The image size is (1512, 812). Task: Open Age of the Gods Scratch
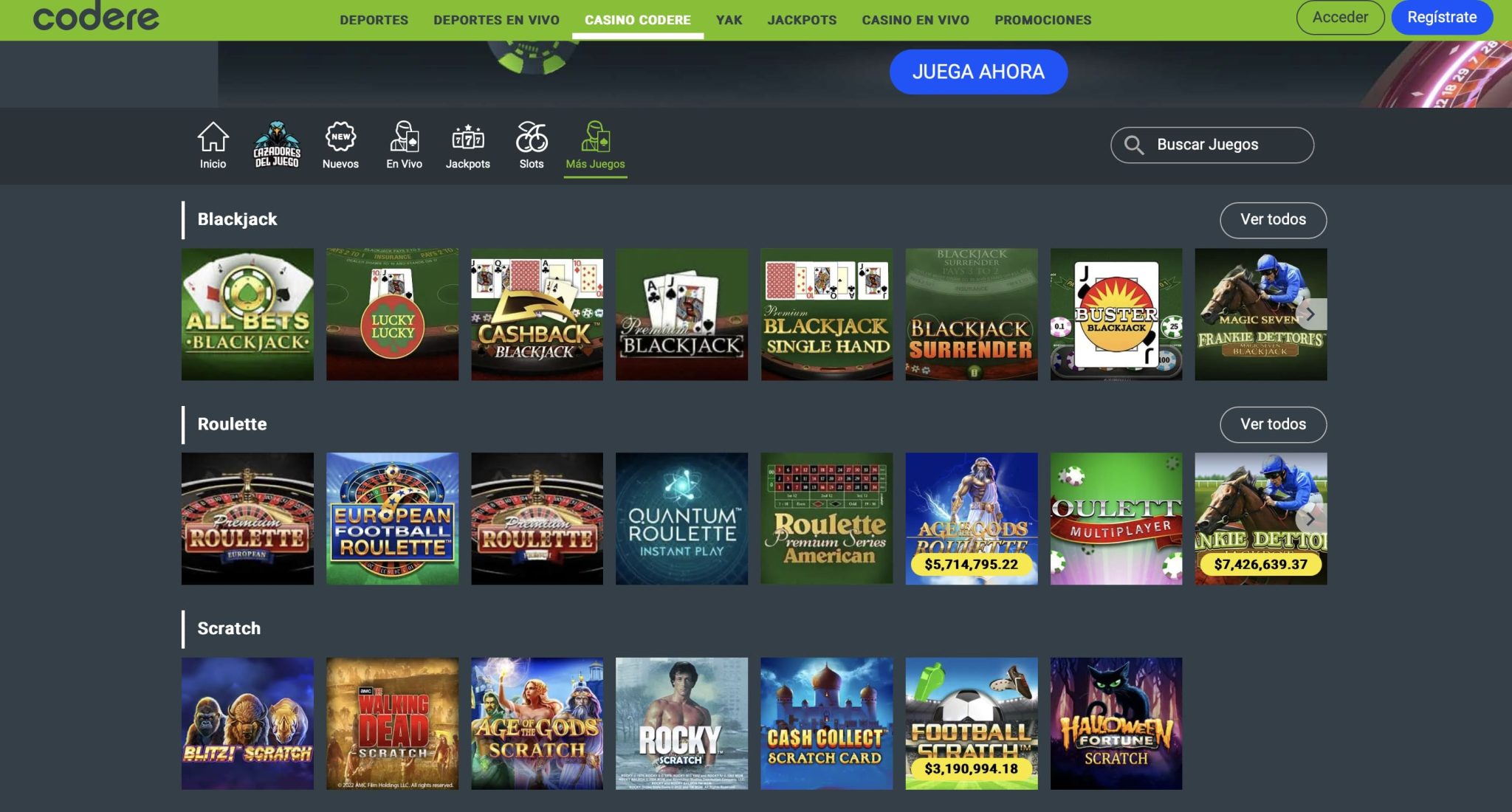(x=537, y=723)
